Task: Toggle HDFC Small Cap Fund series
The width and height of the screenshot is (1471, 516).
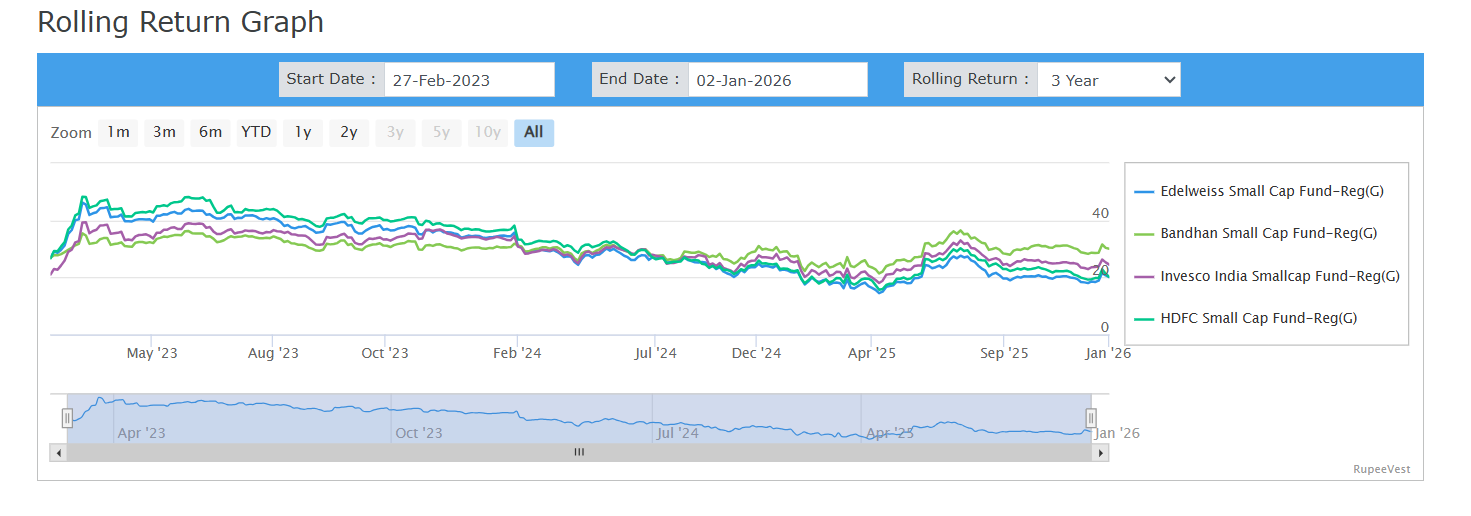Action: (x=1258, y=319)
